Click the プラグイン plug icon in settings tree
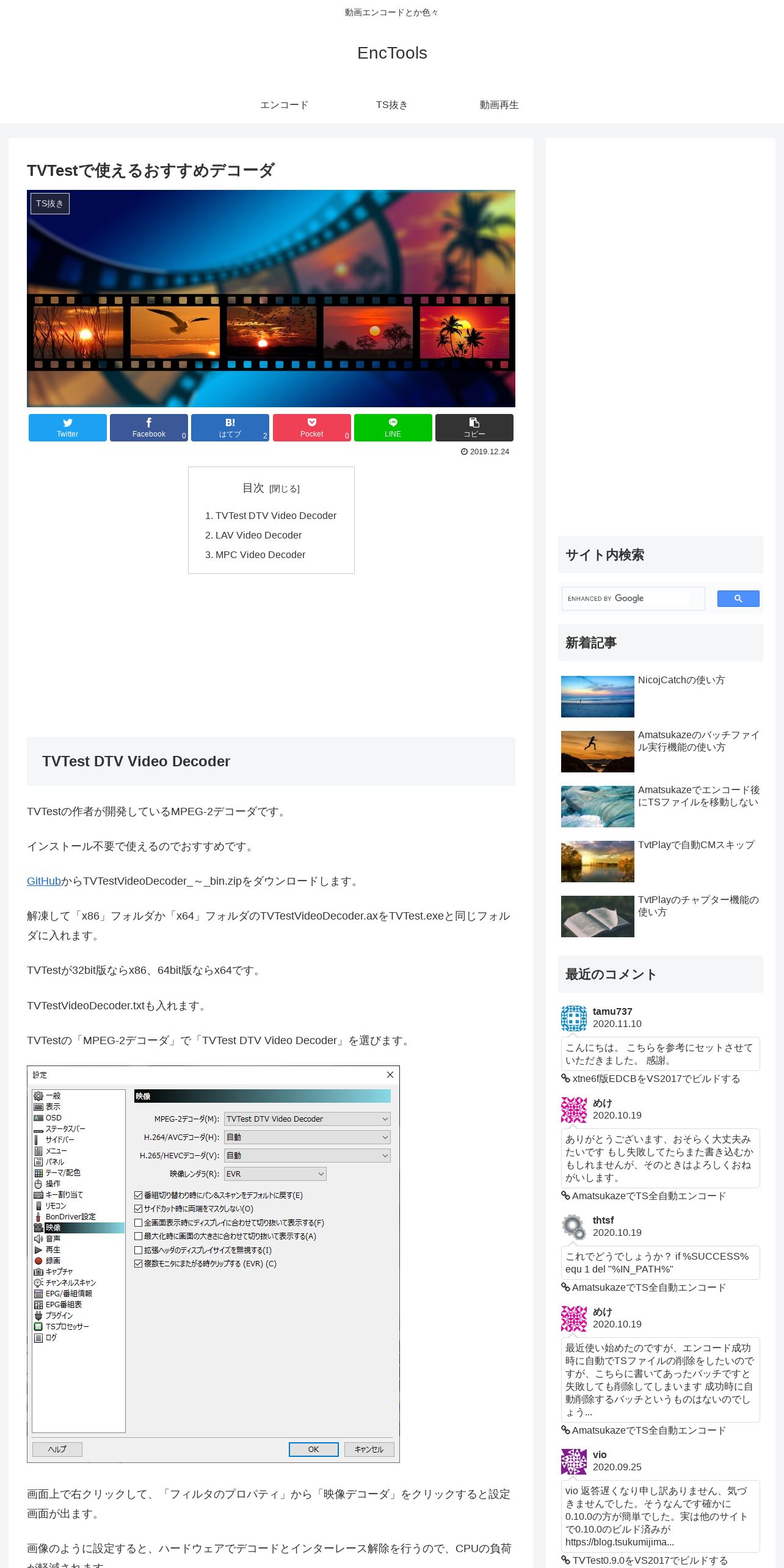The width and height of the screenshot is (784, 1568). (x=38, y=1315)
